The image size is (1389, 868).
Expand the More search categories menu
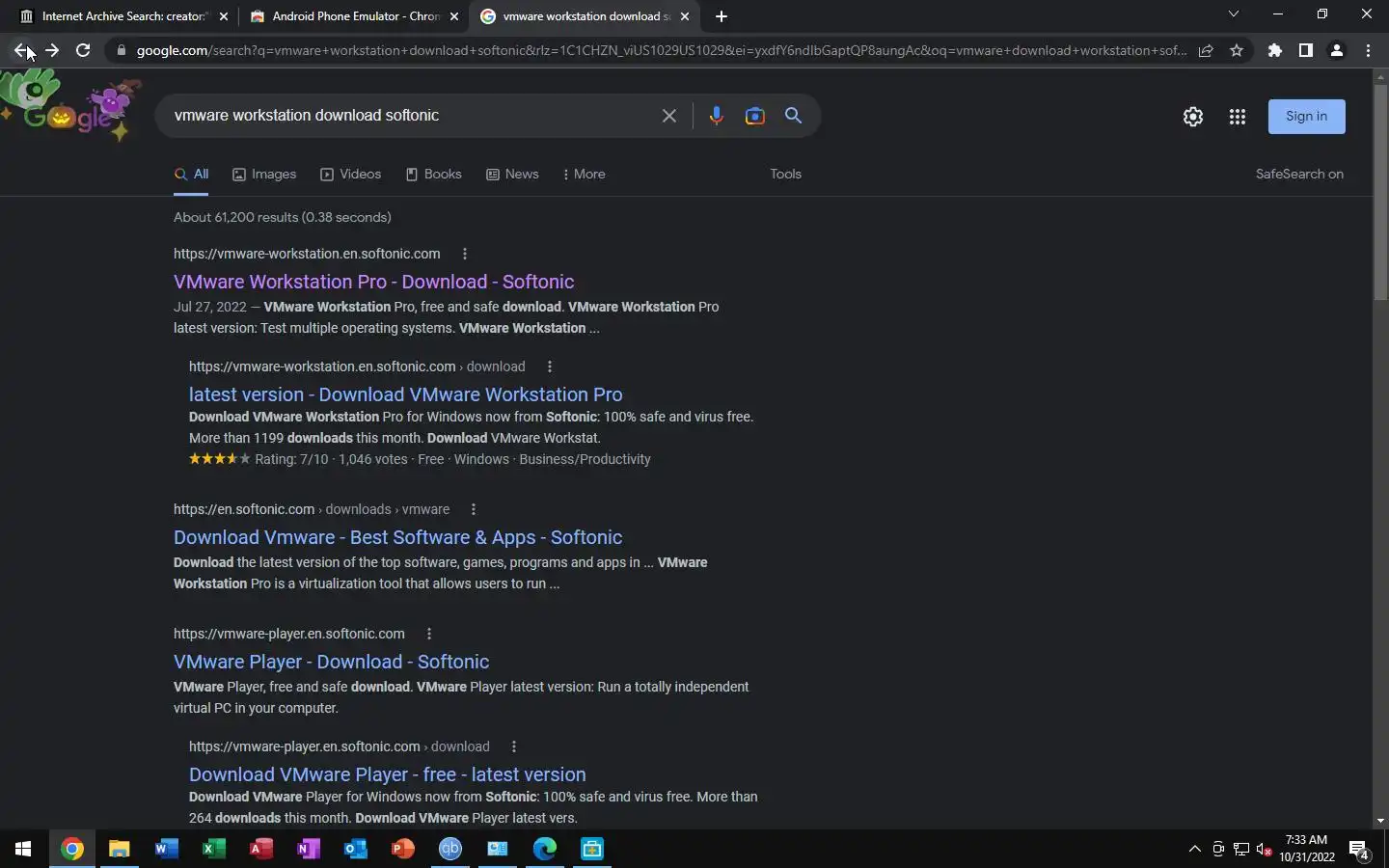[x=584, y=175]
